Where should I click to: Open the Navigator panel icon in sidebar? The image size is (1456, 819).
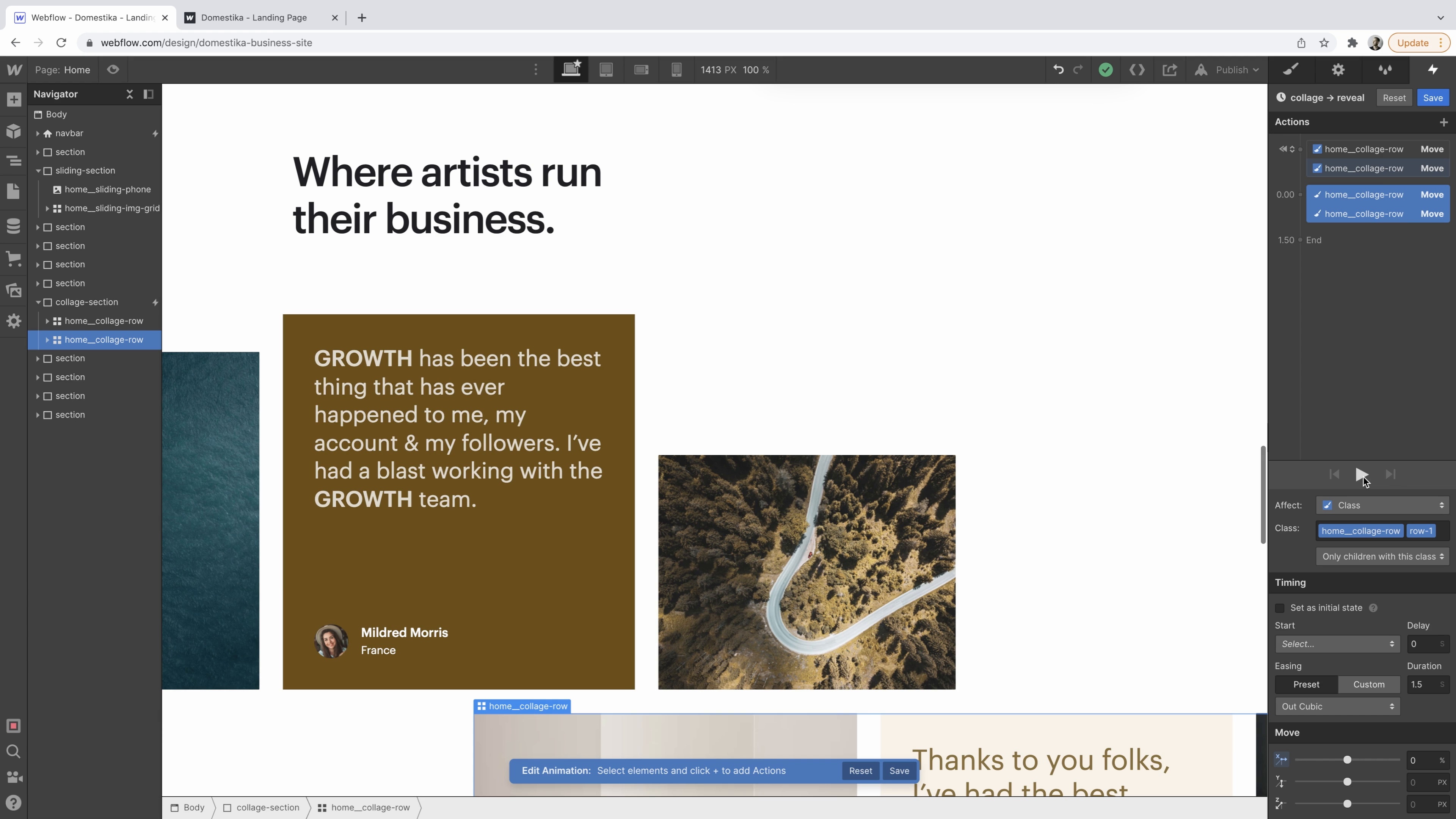click(x=14, y=162)
